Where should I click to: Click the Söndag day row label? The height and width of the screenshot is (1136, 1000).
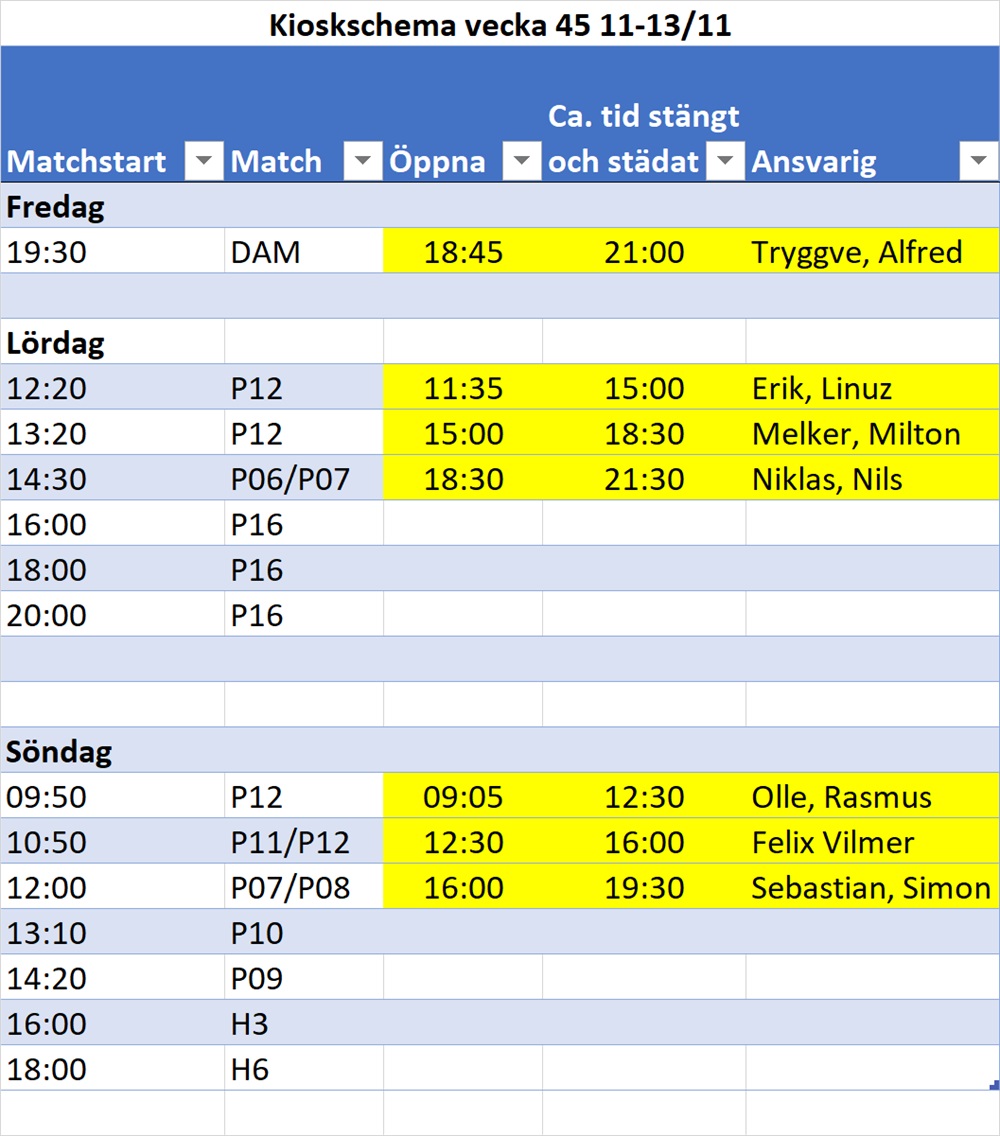[60, 751]
